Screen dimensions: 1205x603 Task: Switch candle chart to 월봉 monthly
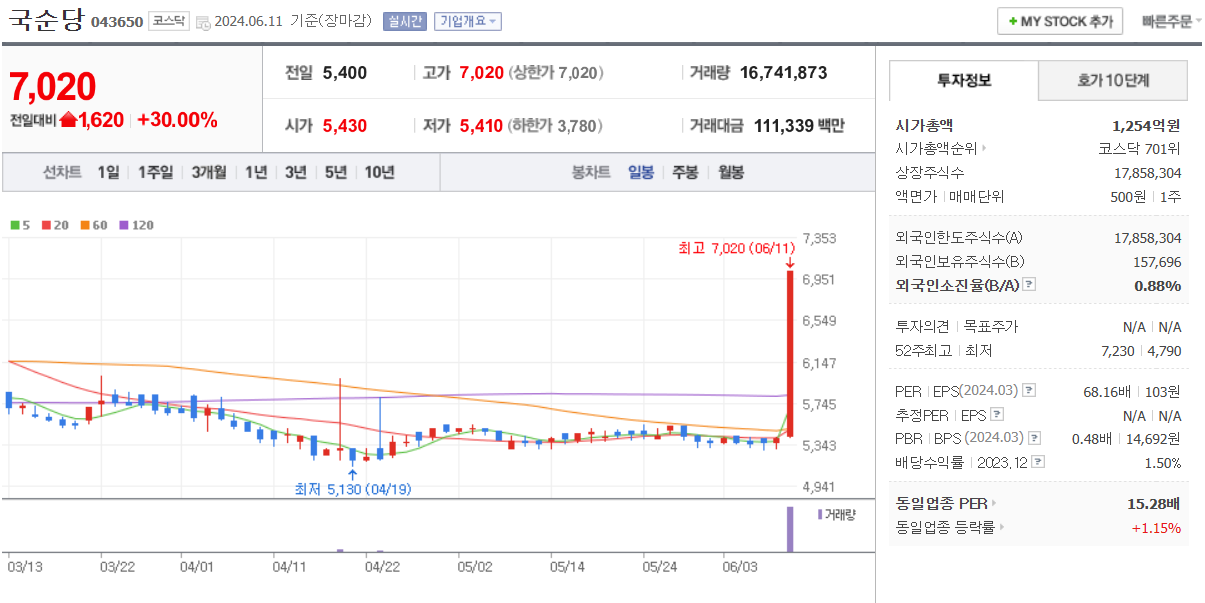[731, 172]
